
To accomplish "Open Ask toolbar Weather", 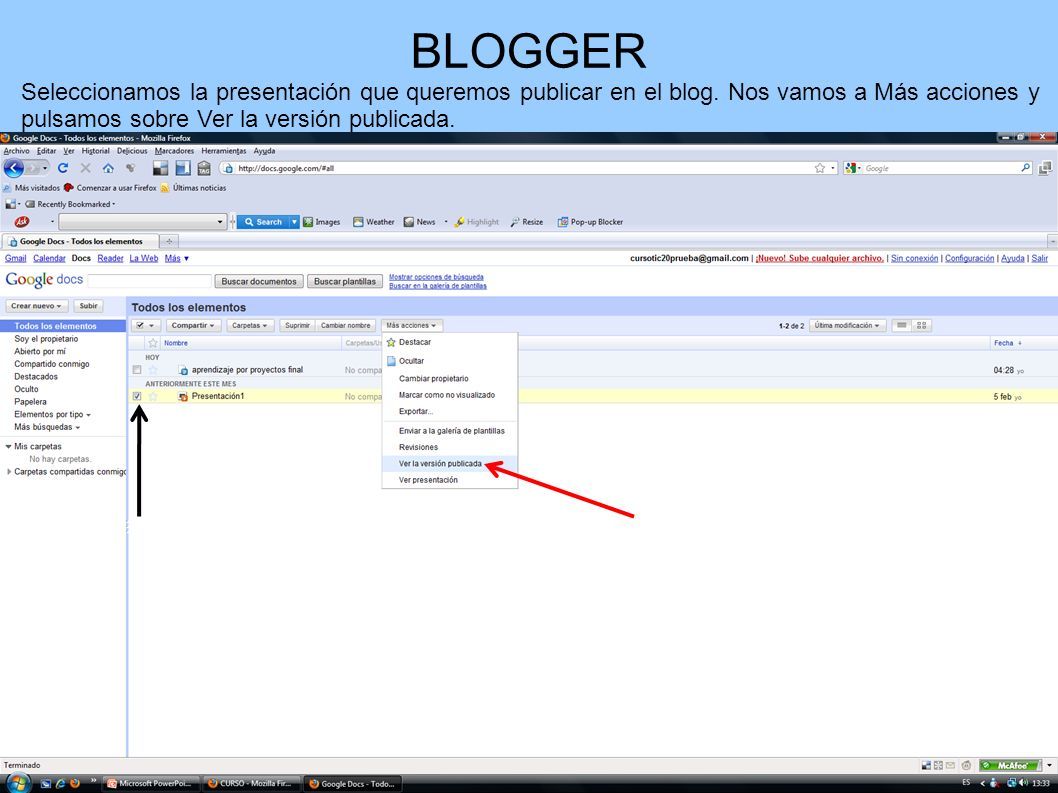I will pos(374,221).
